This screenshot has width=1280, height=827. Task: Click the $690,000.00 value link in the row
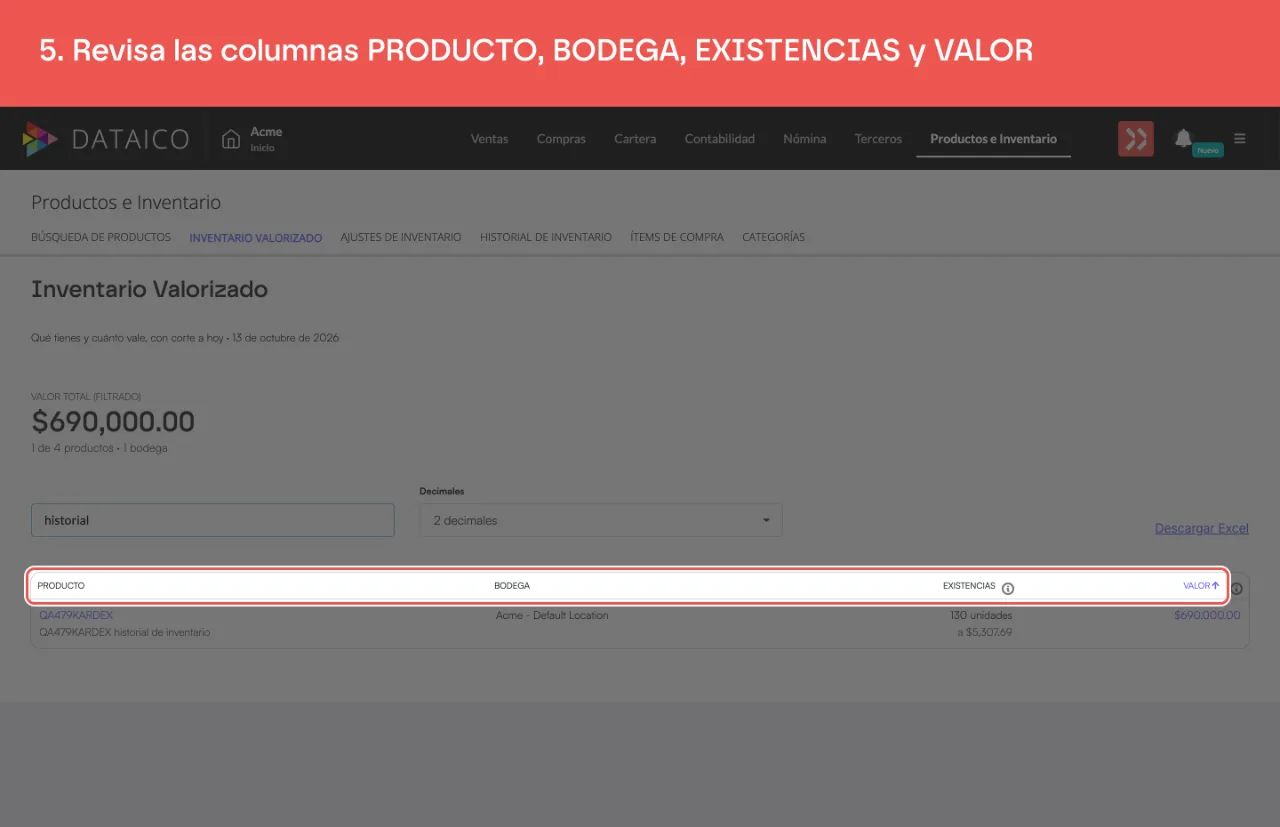pos(1207,615)
